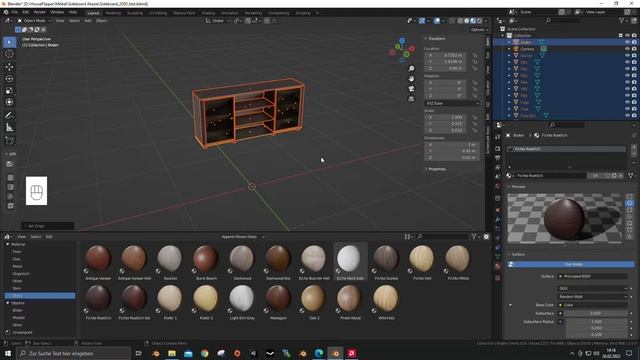Collapse the Material catalog tree
This screenshot has width=640, height=360.
click(x=7, y=244)
